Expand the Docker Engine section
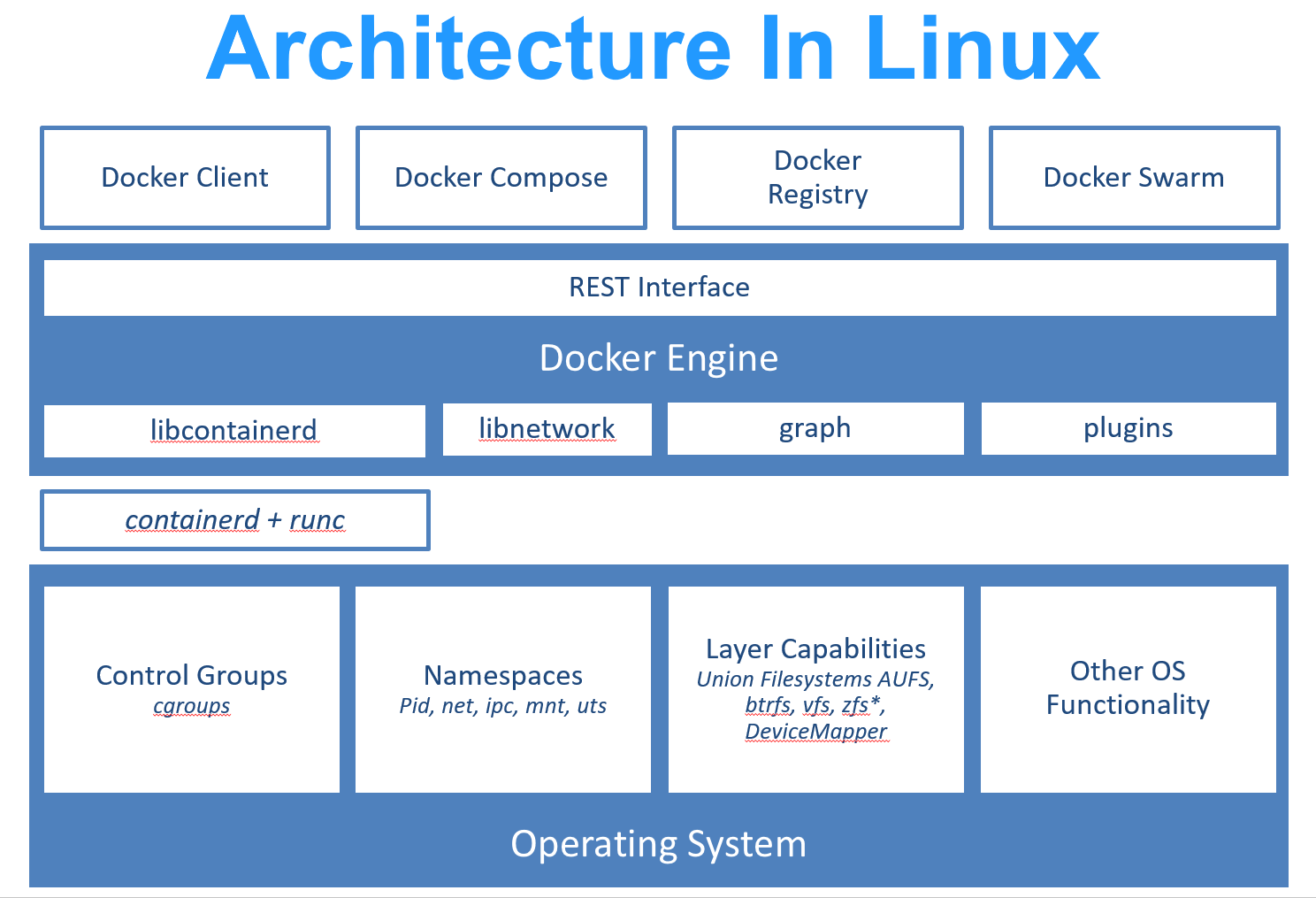Image resolution: width=1316 pixels, height=898 pixels. (658, 357)
